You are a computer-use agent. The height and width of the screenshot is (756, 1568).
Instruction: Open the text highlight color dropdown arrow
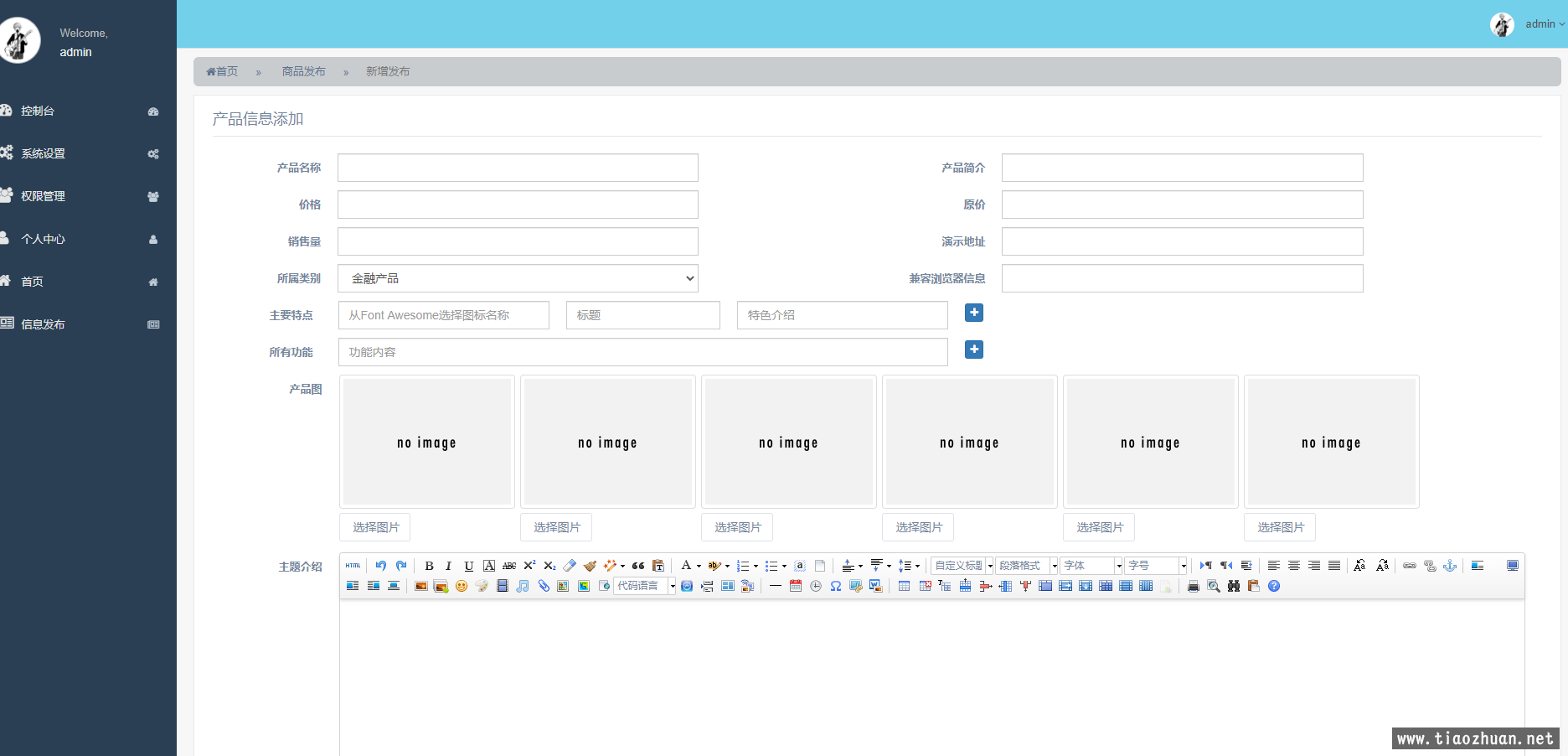(727, 567)
